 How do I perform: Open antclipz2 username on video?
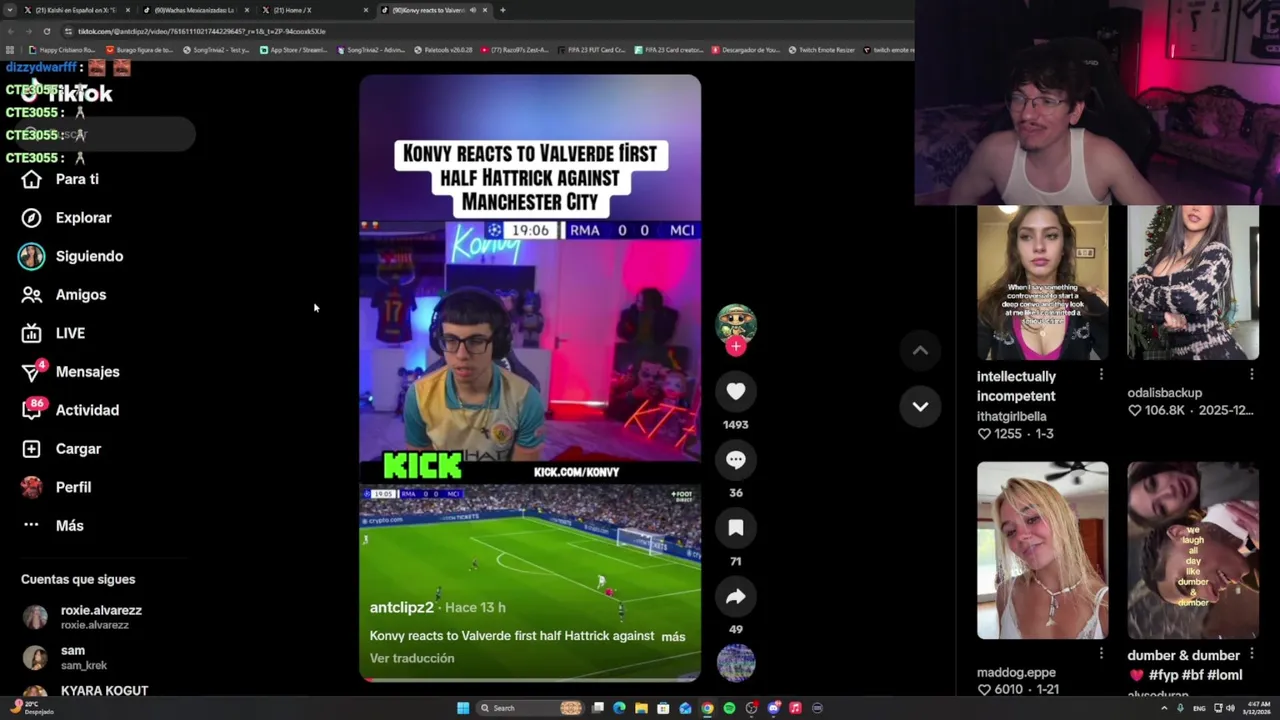[402, 607]
